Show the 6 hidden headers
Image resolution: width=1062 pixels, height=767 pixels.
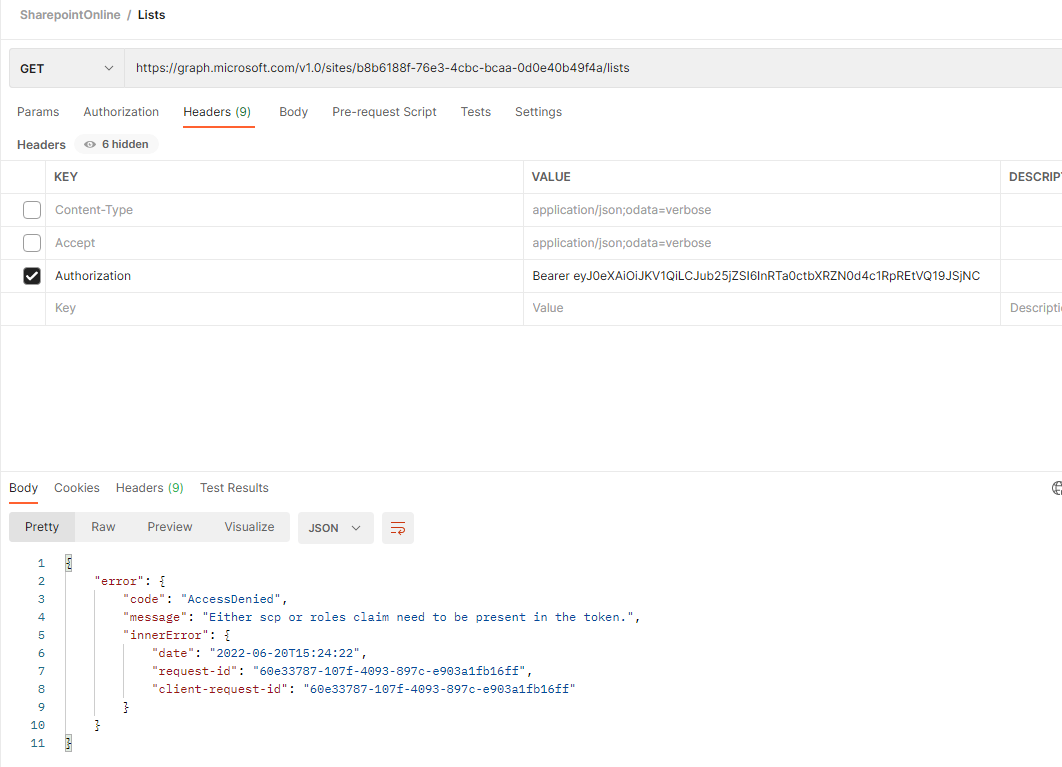[115, 144]
